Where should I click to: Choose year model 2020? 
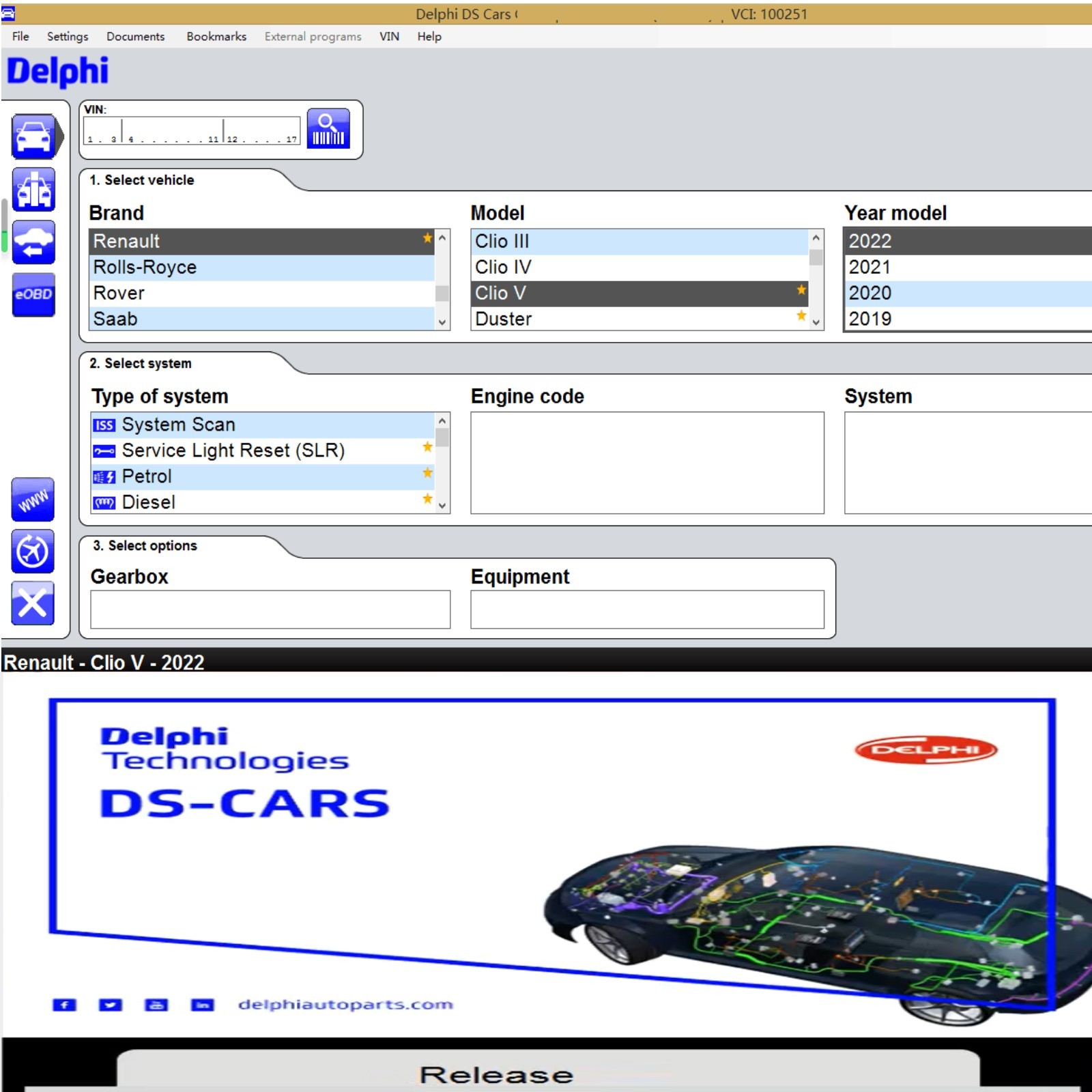pos(968,293)
